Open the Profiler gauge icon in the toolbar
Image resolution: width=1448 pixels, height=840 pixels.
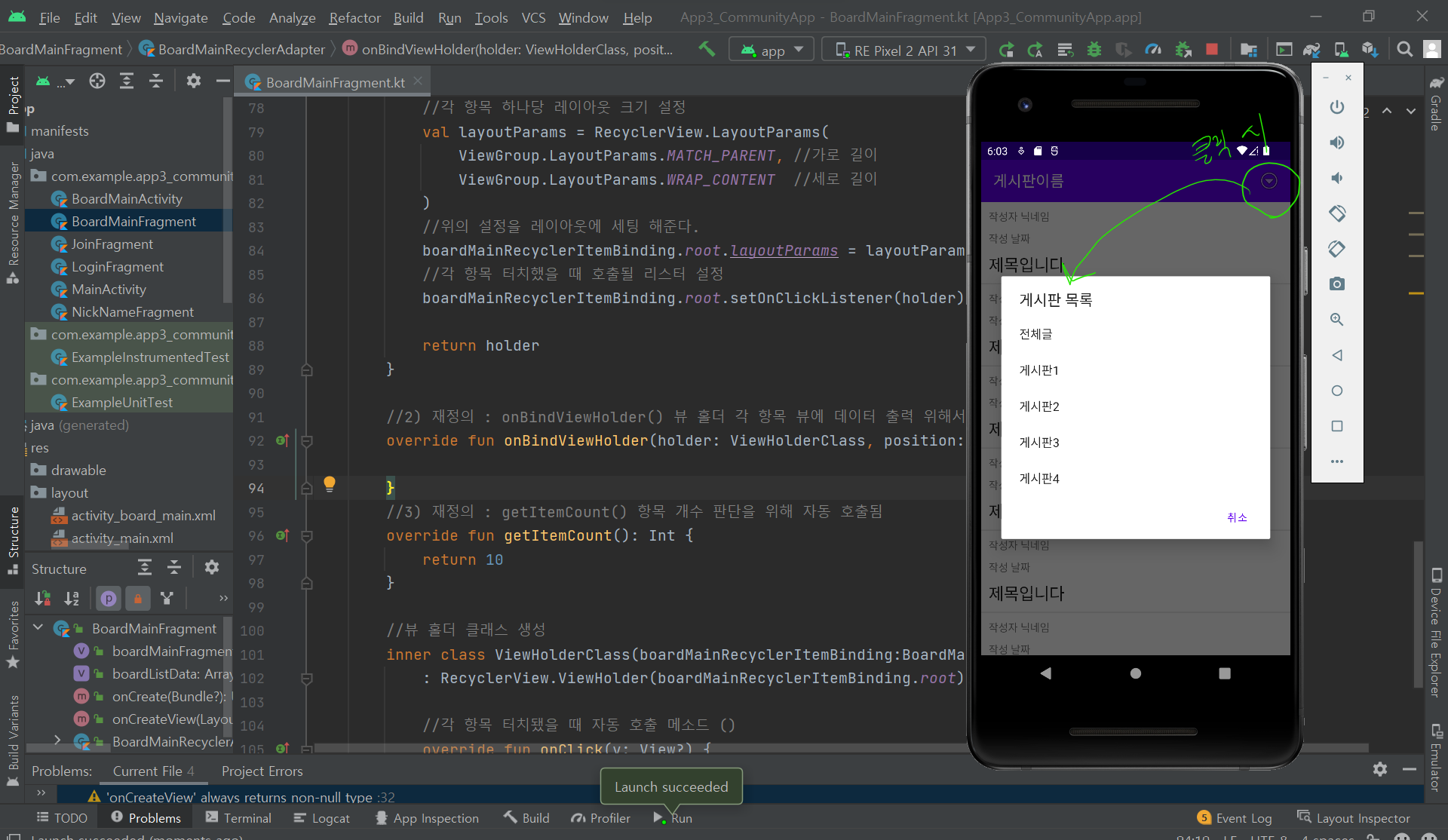point(1153,50)
